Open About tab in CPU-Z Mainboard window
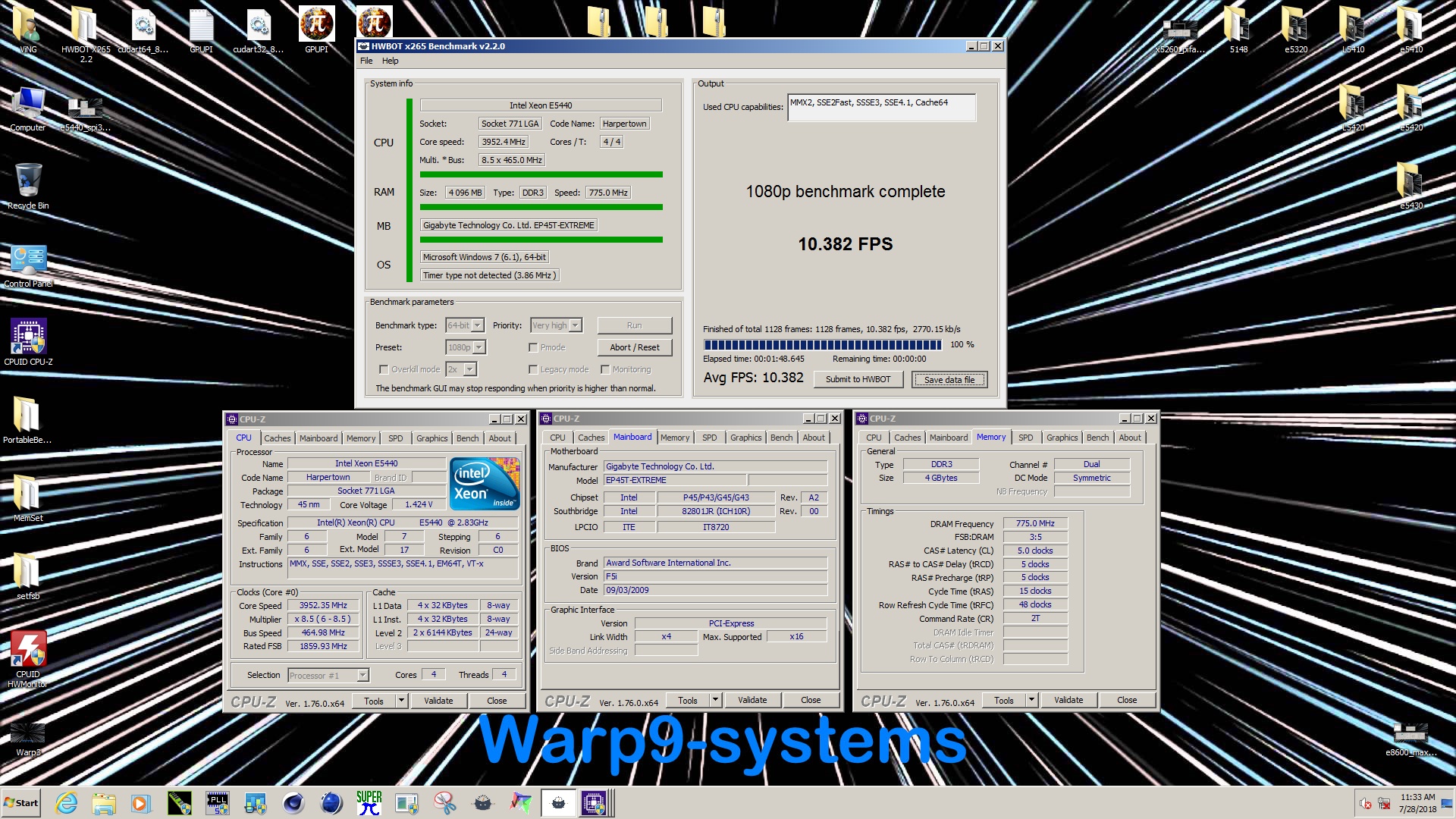 click(814, 438)
